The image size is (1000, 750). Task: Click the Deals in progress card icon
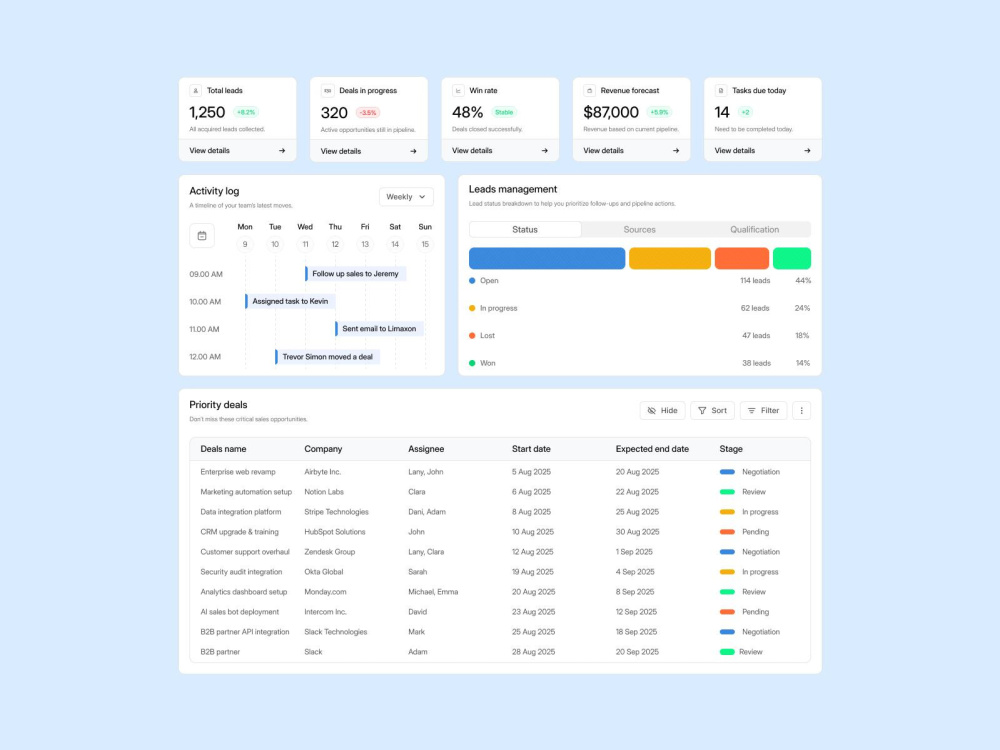coord(327,91)
